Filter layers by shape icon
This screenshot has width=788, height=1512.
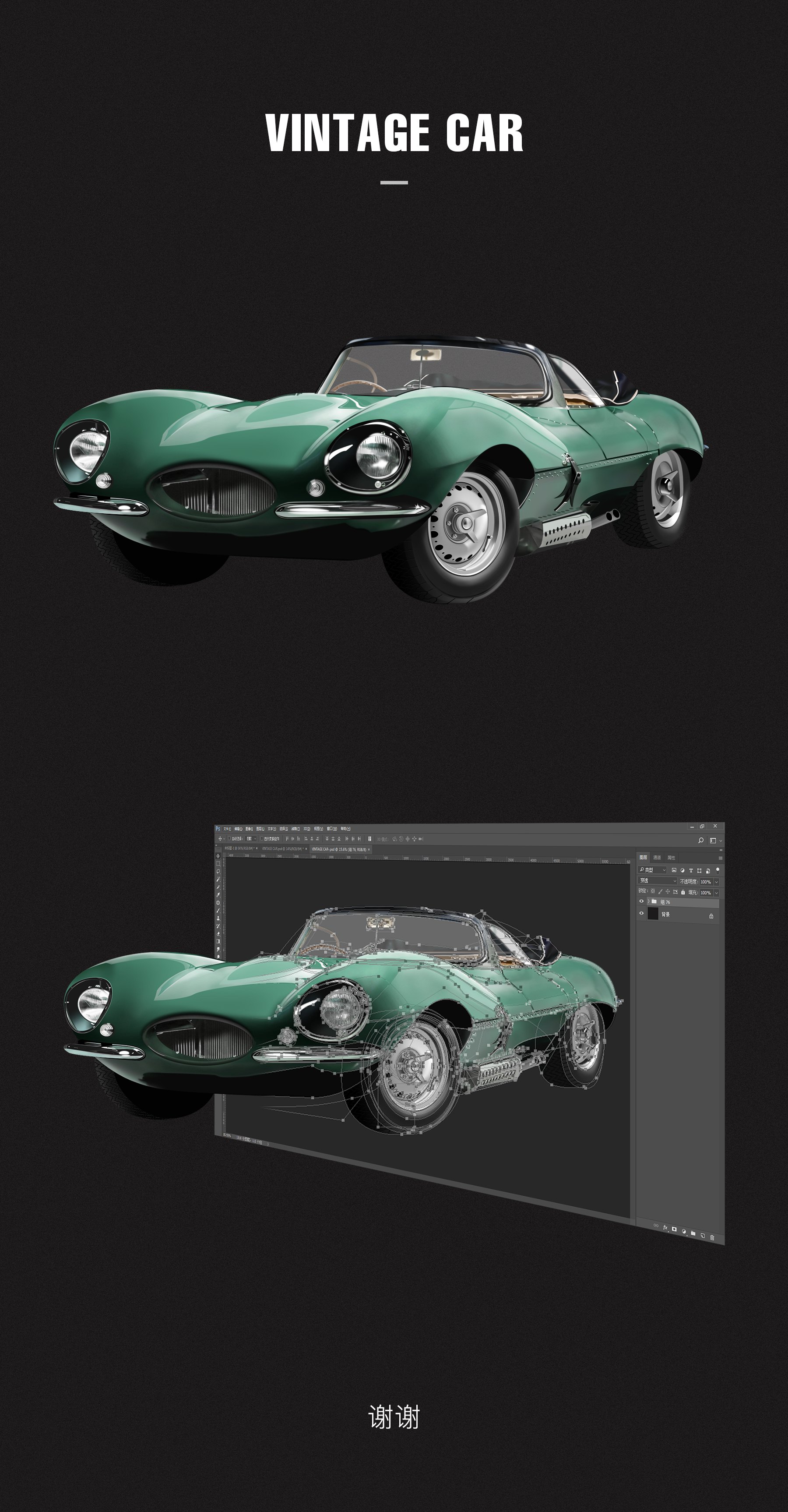point(700,871)
